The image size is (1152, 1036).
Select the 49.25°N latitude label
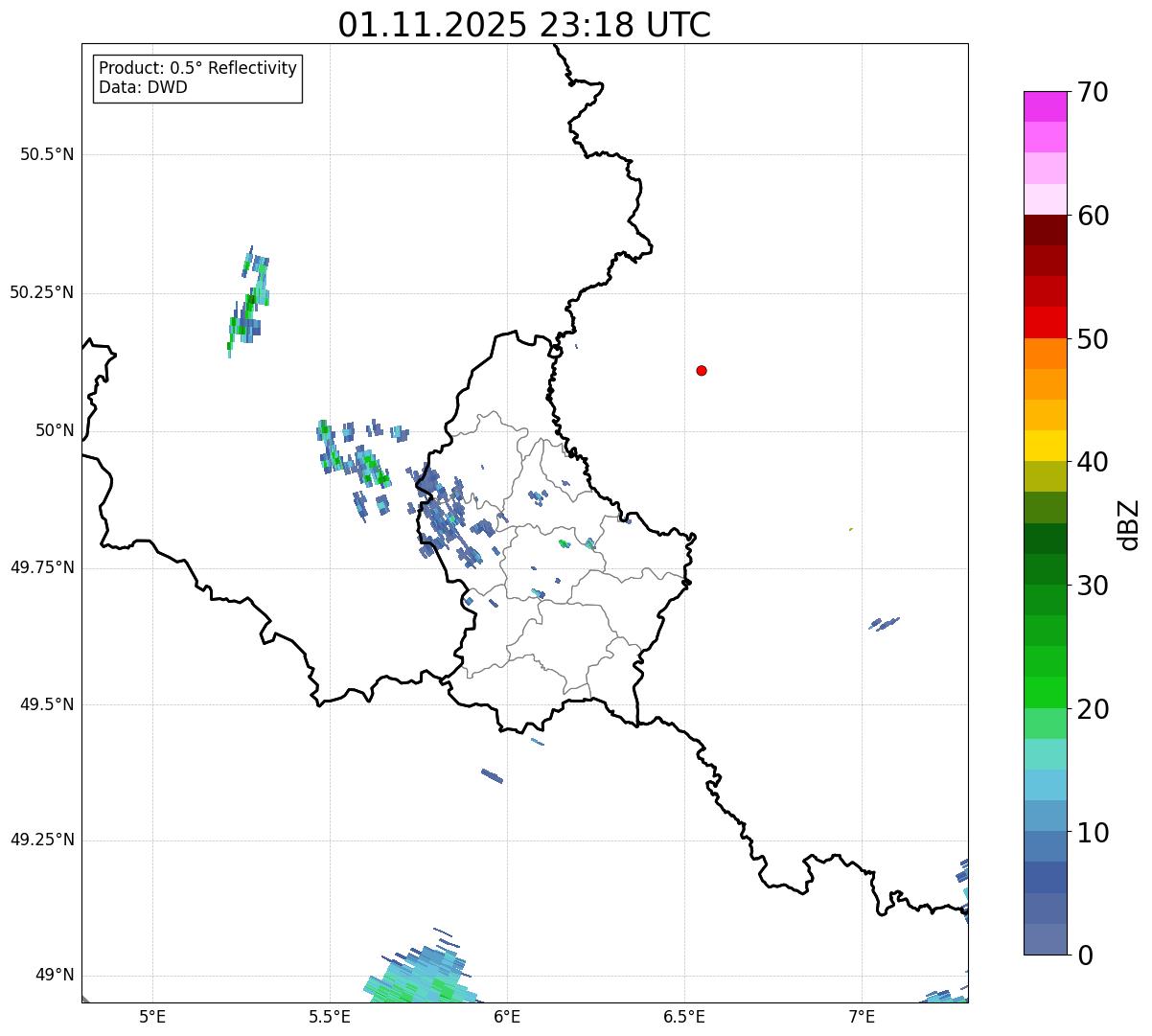click(42, 840)
